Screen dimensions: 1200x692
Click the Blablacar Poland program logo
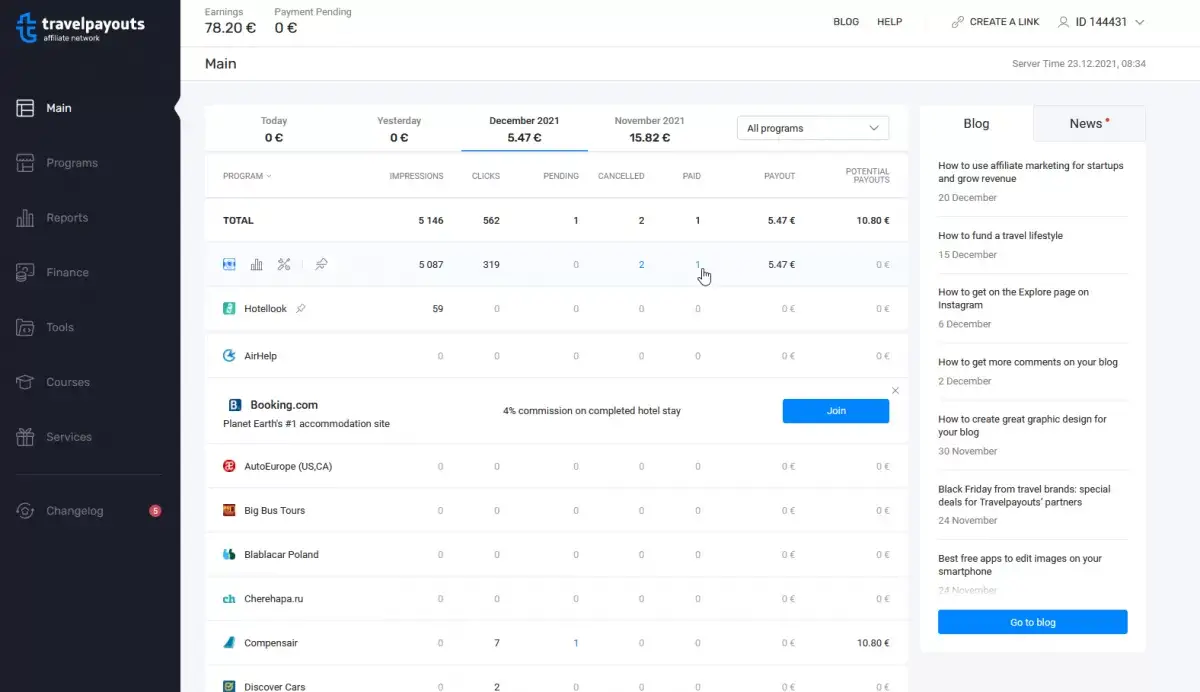[x=229, y=554]
